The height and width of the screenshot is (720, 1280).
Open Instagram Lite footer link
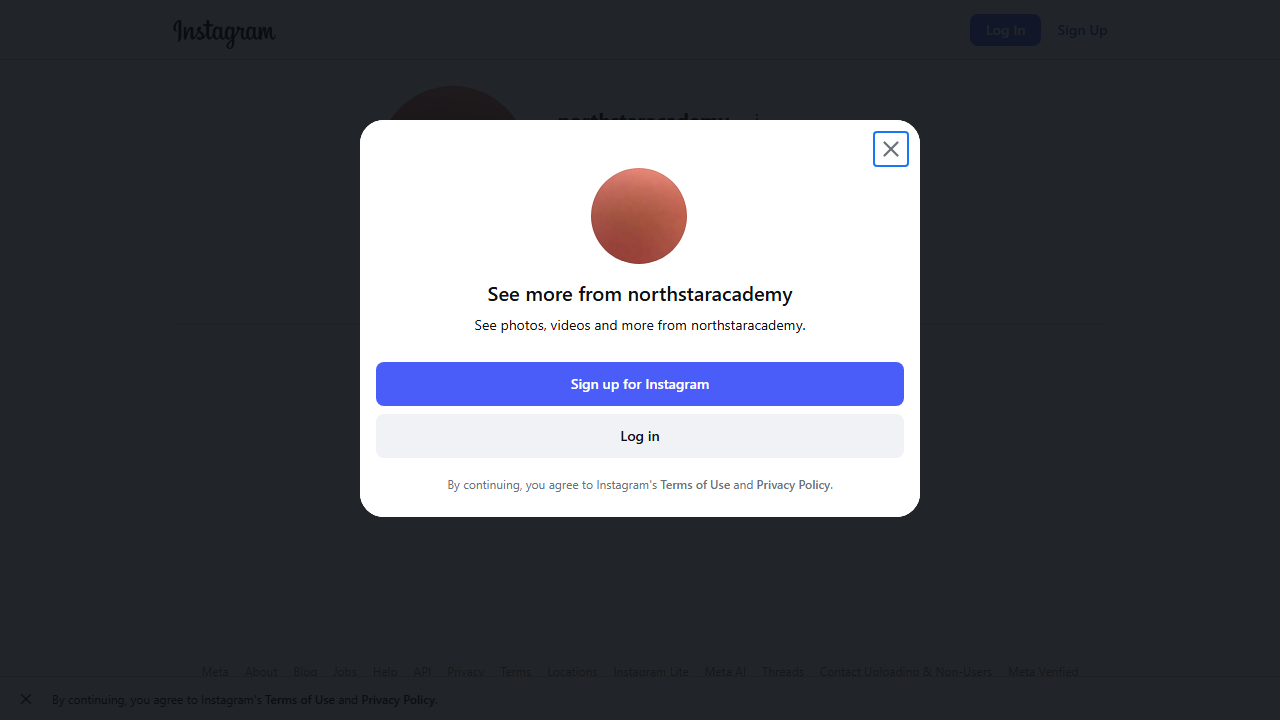point(651,672)
